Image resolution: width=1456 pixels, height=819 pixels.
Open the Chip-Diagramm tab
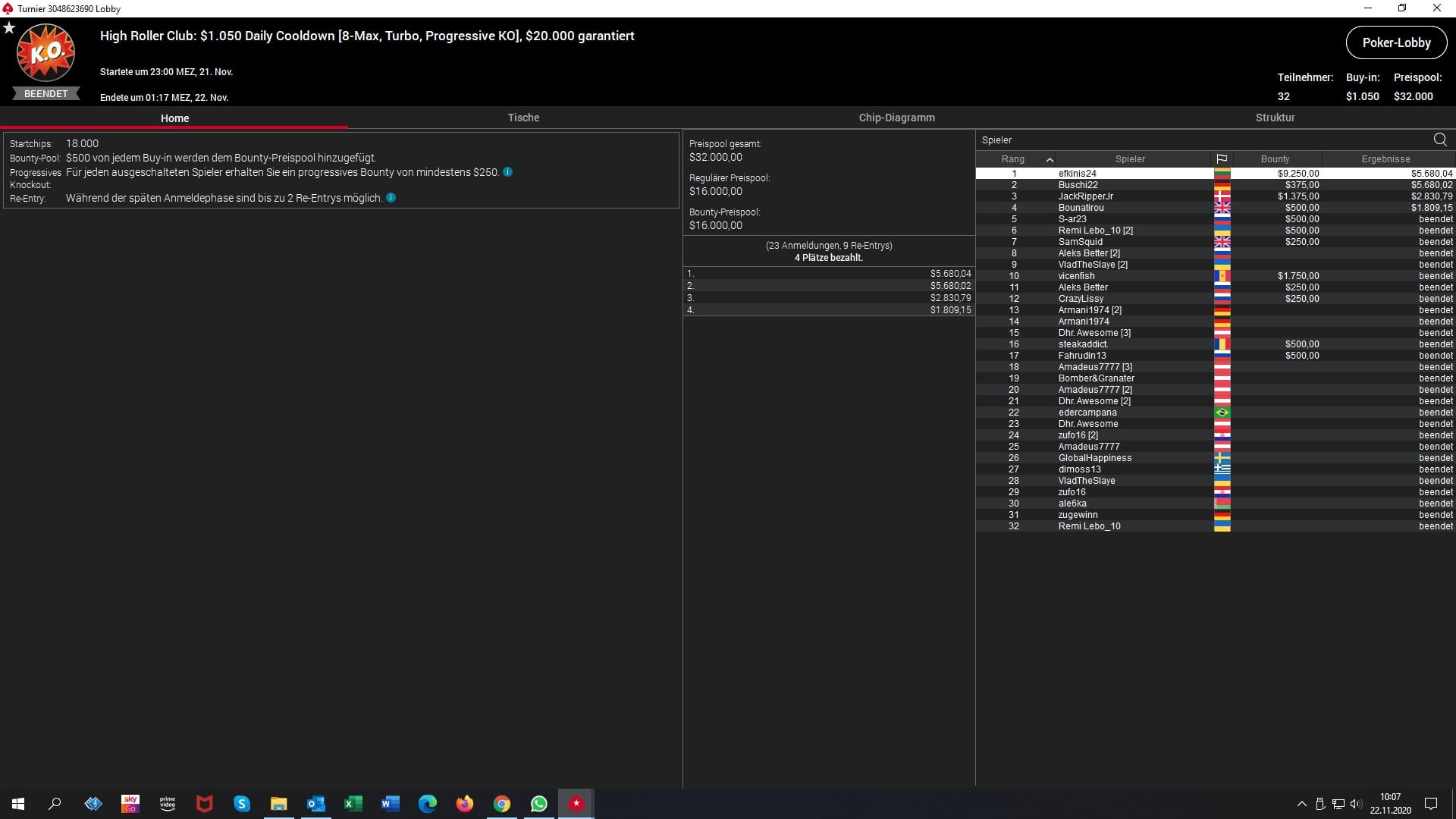coord(896,118)
